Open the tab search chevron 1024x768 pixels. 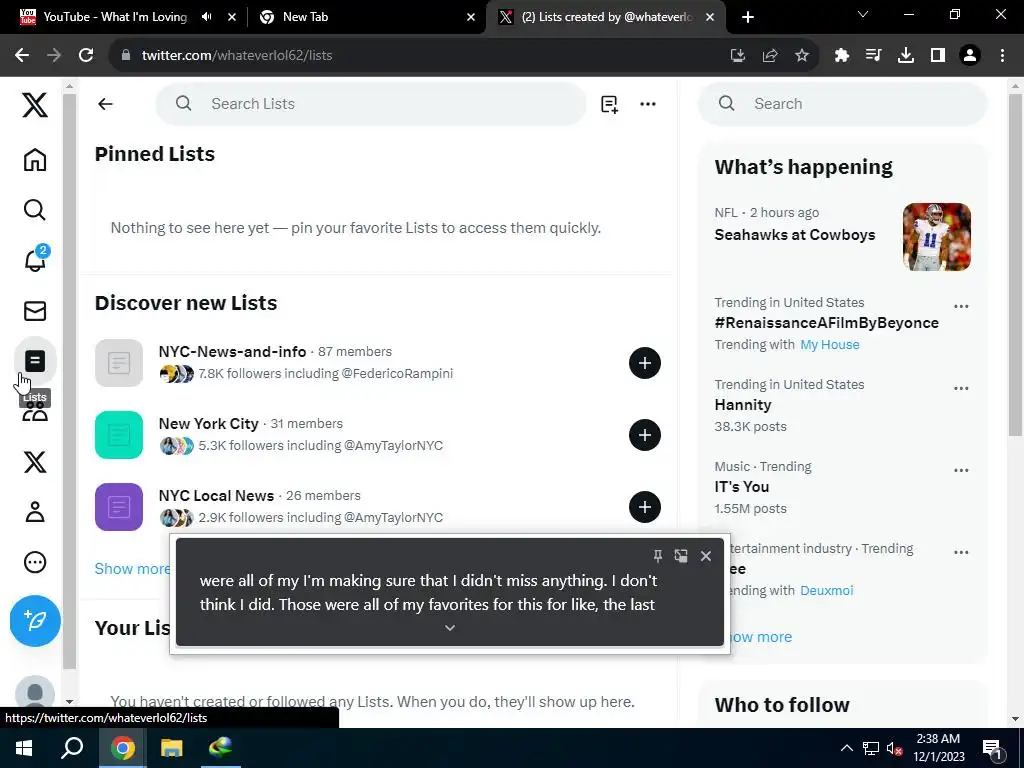(863, 15)
